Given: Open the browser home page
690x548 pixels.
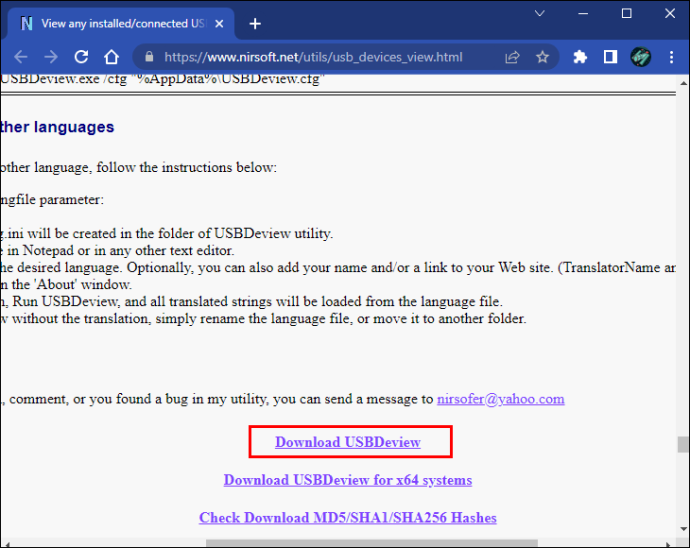Looking at the screenshot, I should tap(111, 57).
